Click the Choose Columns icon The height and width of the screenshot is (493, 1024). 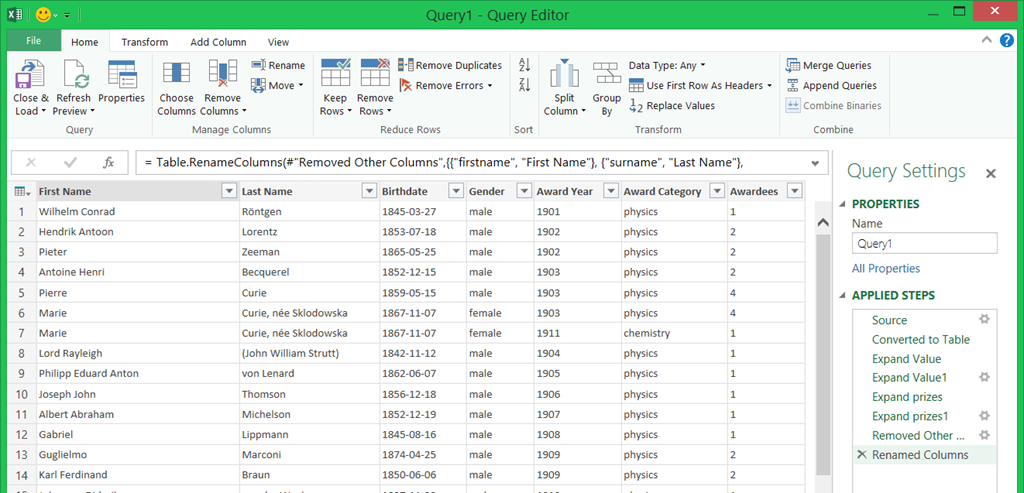[x=176, y=75]
